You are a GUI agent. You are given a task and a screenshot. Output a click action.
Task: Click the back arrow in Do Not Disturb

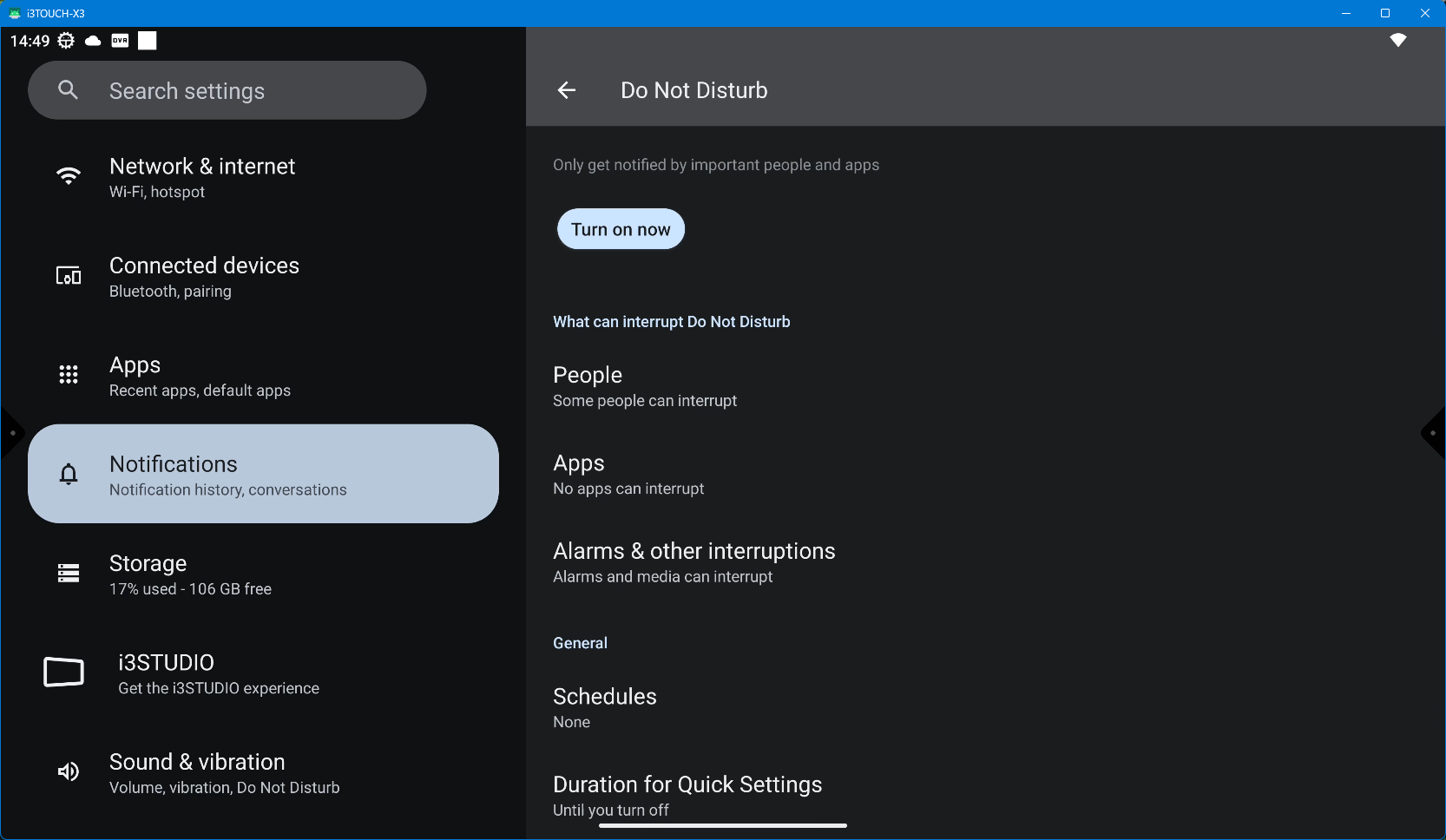[567, 90]
